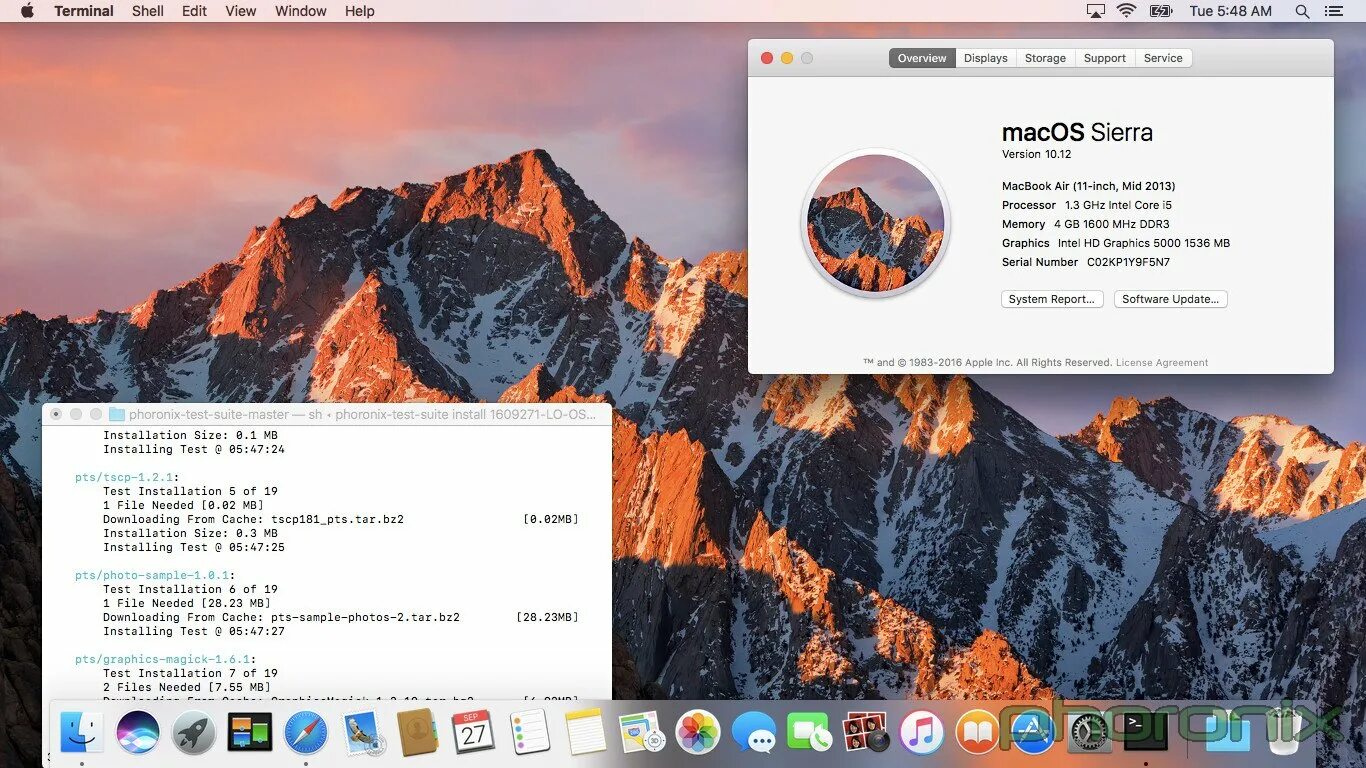Click "pts-sample-photos-2.tar.bz2" download line
Screen dimensions: 1366x768
[341, 617]
